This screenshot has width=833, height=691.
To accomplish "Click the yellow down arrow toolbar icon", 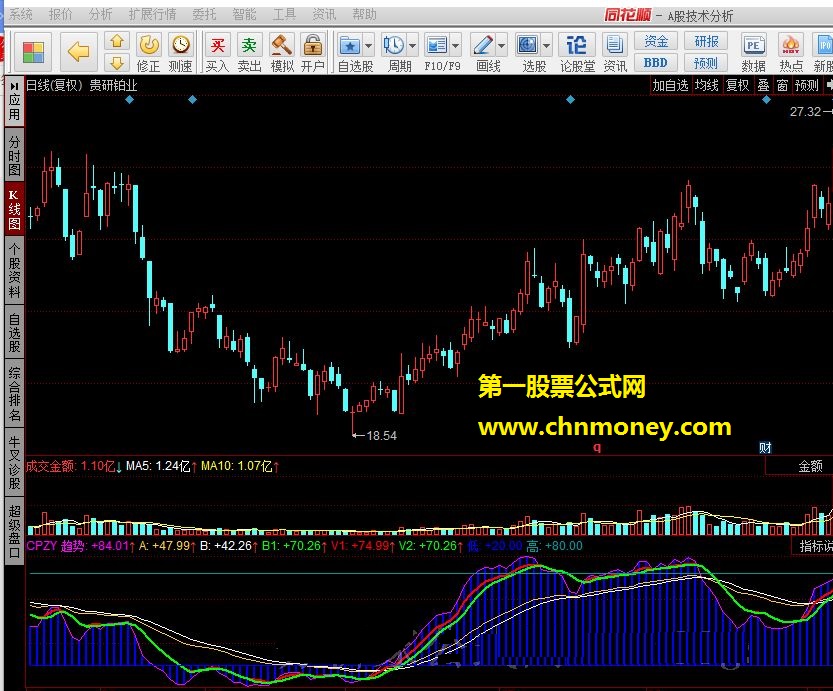I will (117, 63).
